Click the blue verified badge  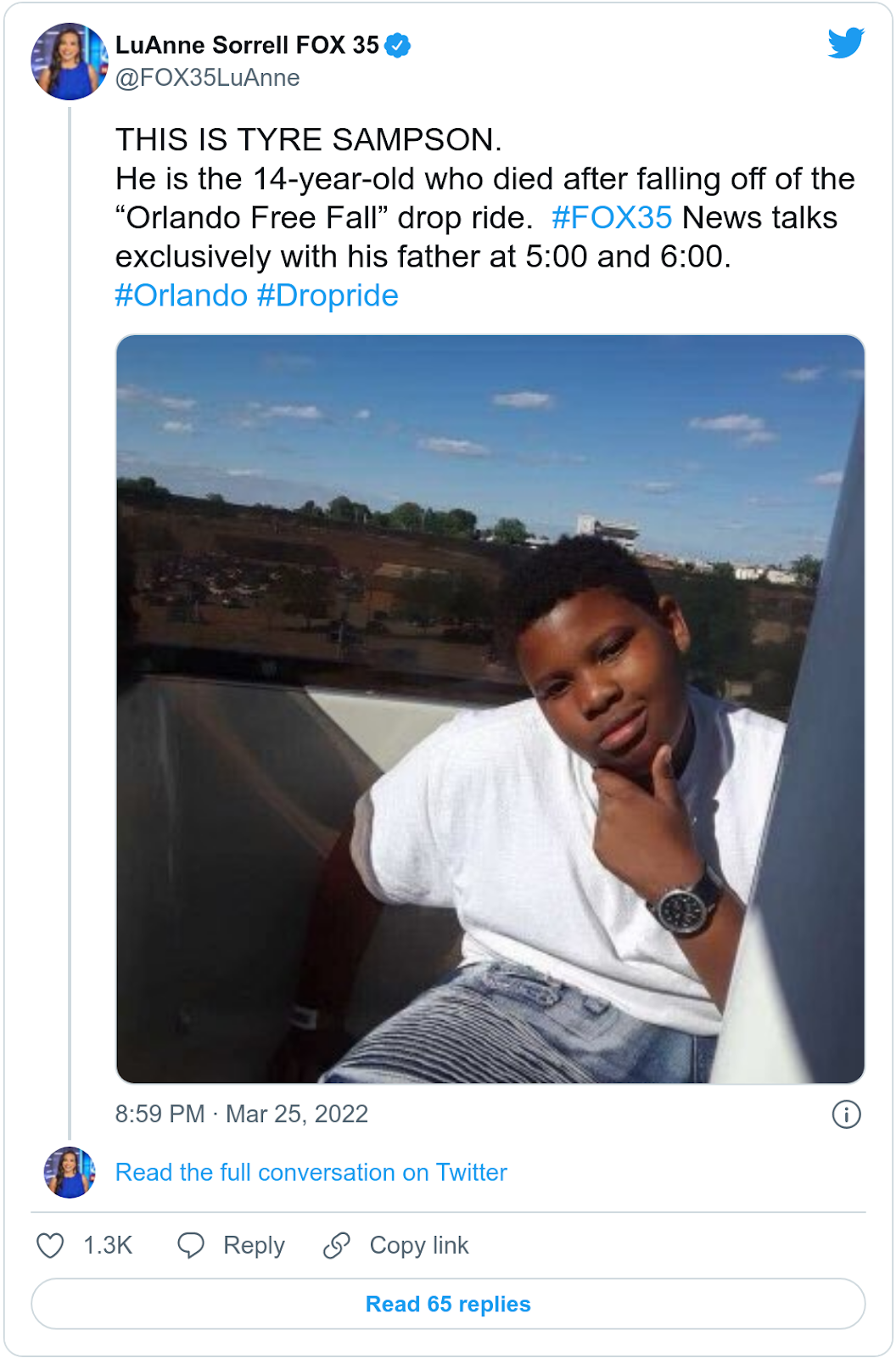point(398,45)
